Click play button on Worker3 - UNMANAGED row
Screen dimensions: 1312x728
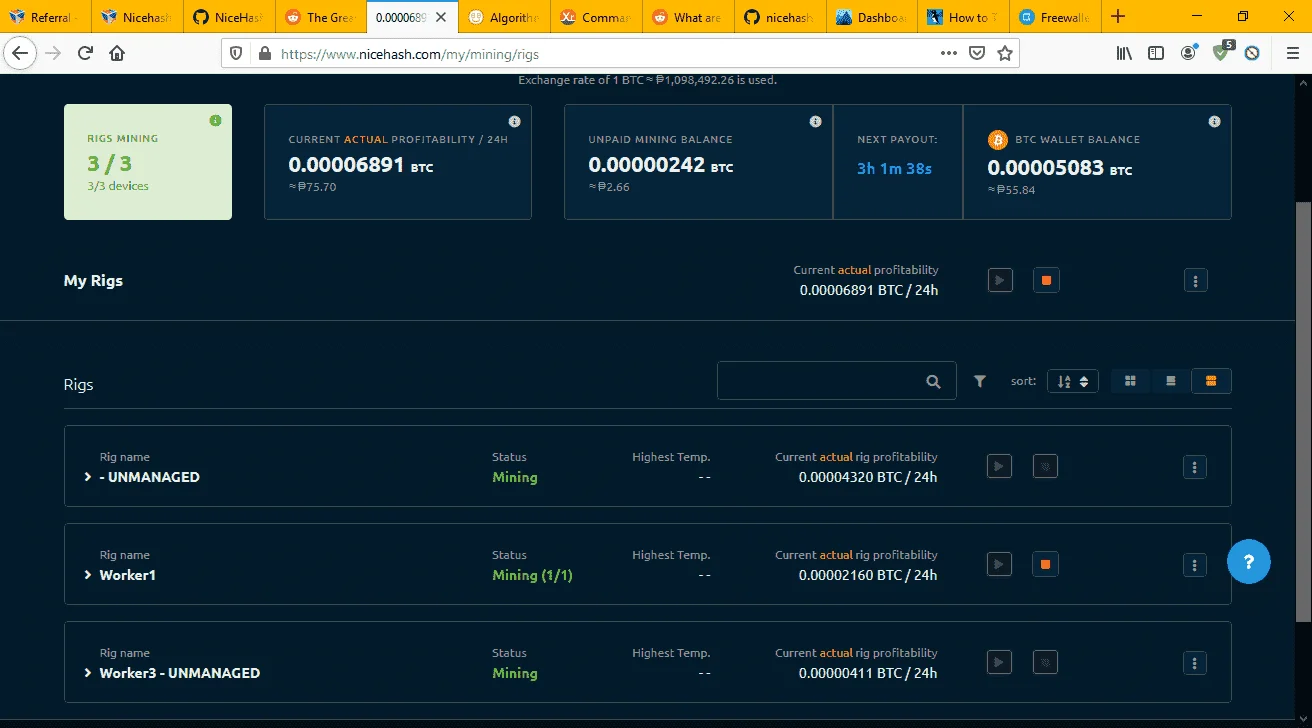[x=1000, y=662]
